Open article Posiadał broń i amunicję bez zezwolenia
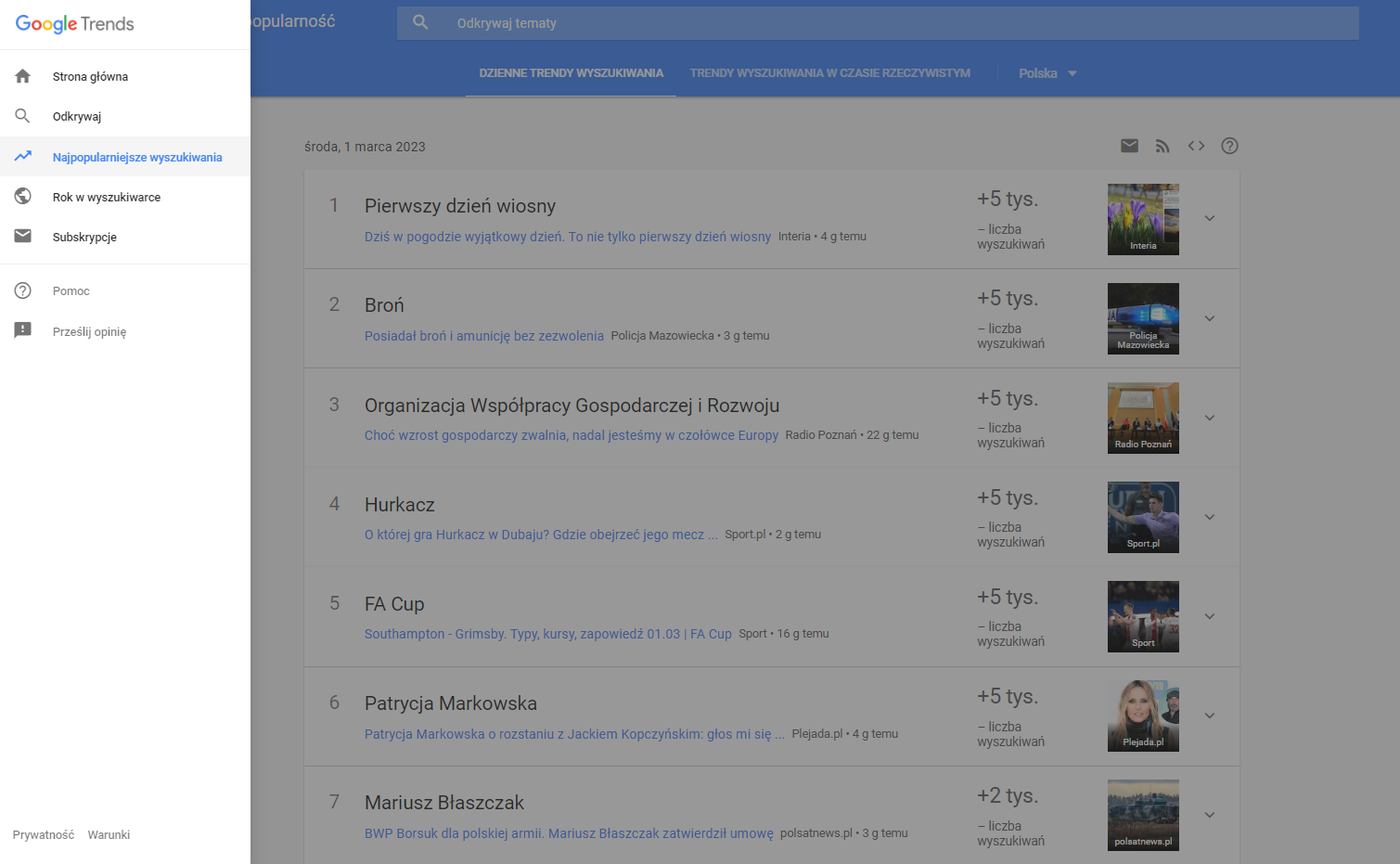1400x864 pixels. tap(484, 336)
